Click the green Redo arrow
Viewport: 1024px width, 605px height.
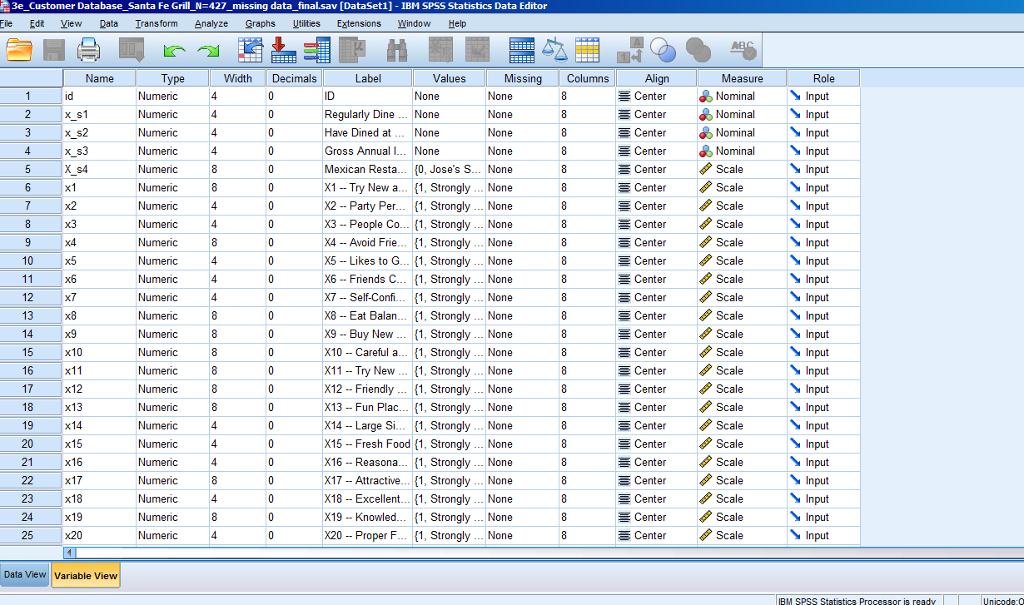click(208, 51)
